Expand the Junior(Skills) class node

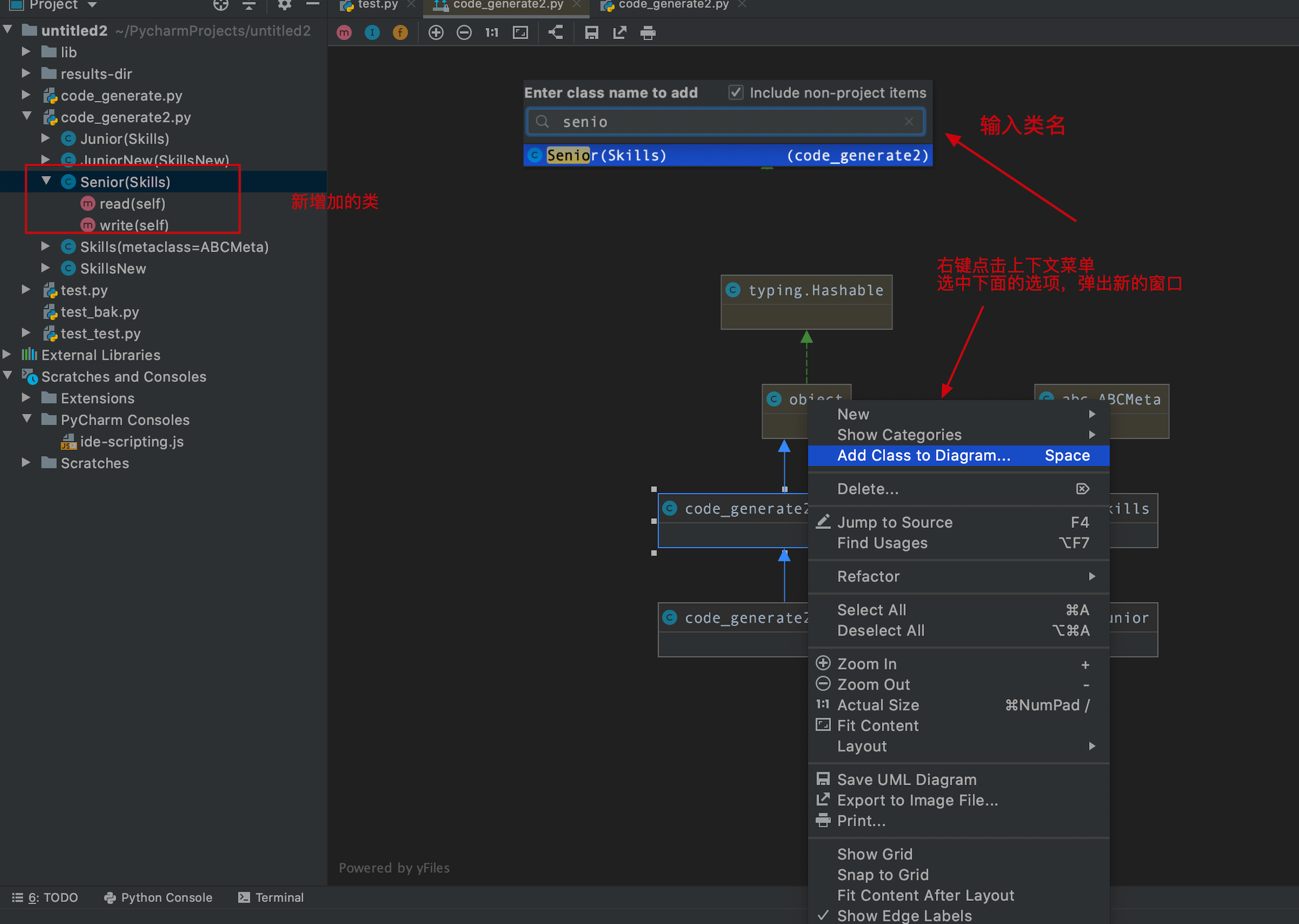pyautogui.click(x=46, y=138)
